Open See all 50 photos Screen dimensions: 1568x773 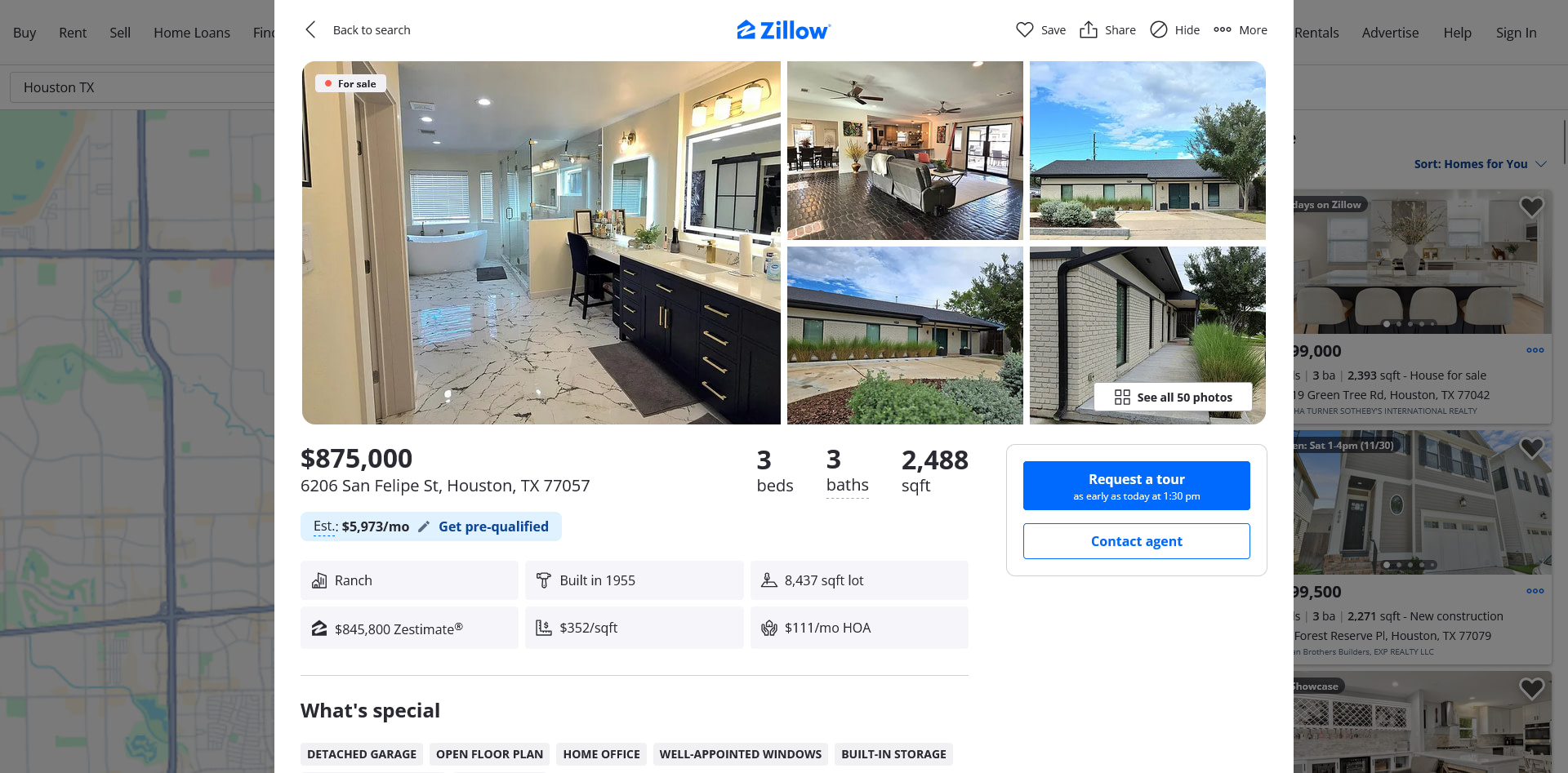pyautogui.click(x=1173, y=397)
